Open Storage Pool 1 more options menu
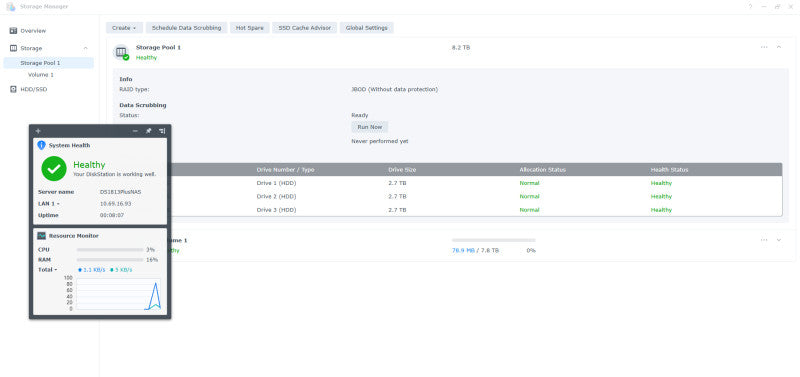This screenshot has height=377, width=800. [x=764, y=47]
